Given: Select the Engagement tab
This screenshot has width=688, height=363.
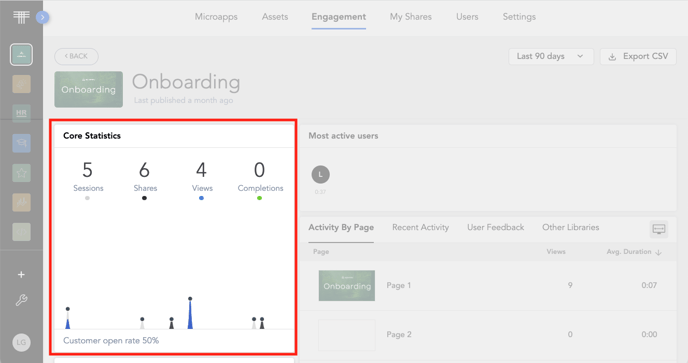Looking at the screenshot, I should tap(338, 17).
